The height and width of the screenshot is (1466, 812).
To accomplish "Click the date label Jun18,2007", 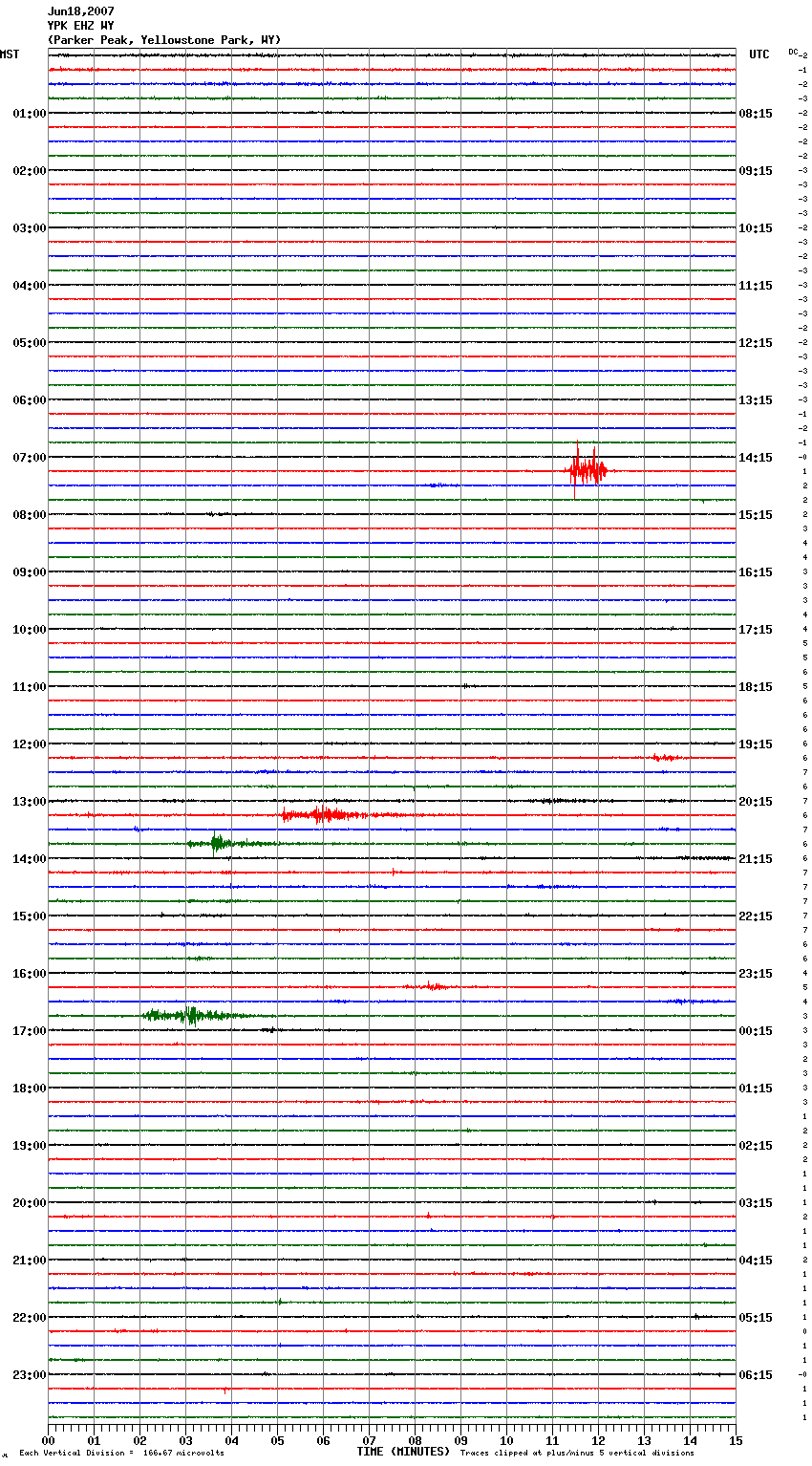I will tap(80, 11).
